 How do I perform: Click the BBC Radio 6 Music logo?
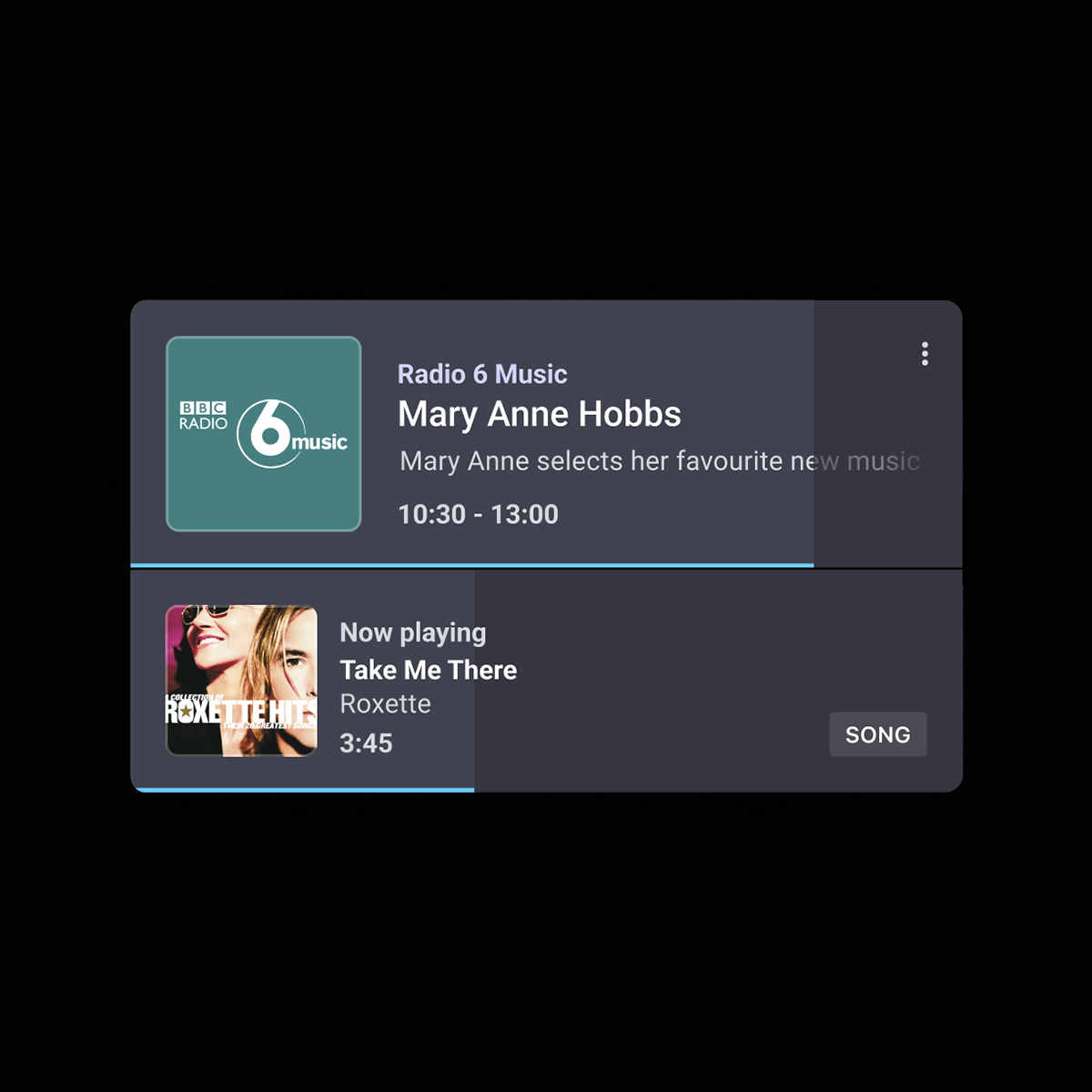coord(264,434)
